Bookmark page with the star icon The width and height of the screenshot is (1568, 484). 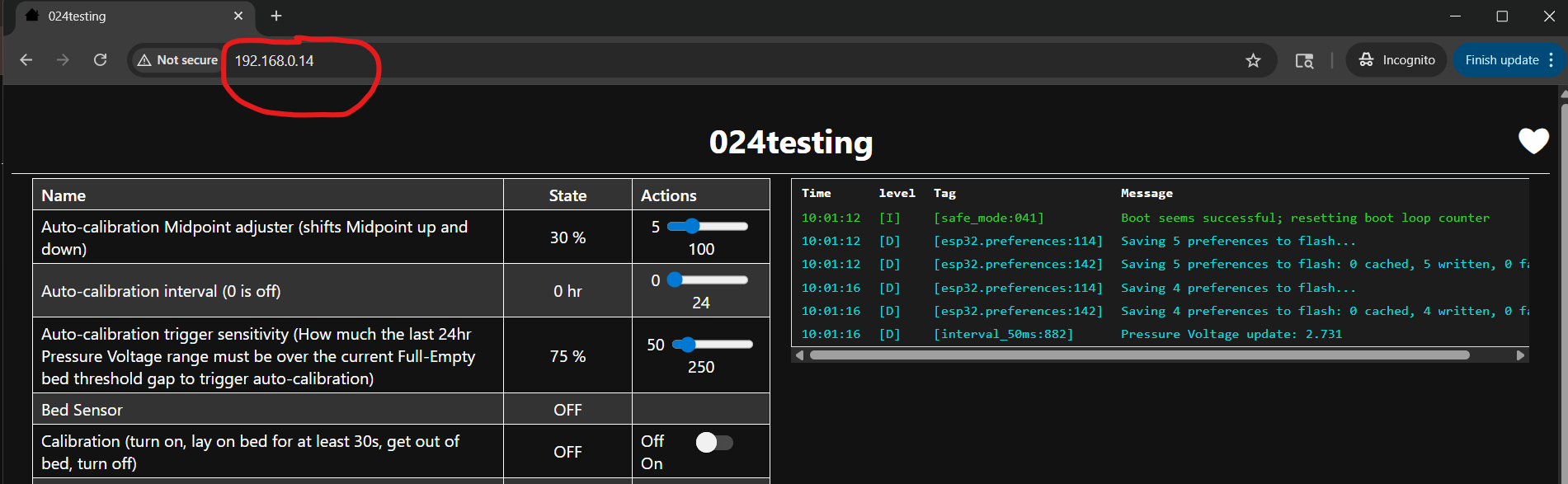[1253, 60]
